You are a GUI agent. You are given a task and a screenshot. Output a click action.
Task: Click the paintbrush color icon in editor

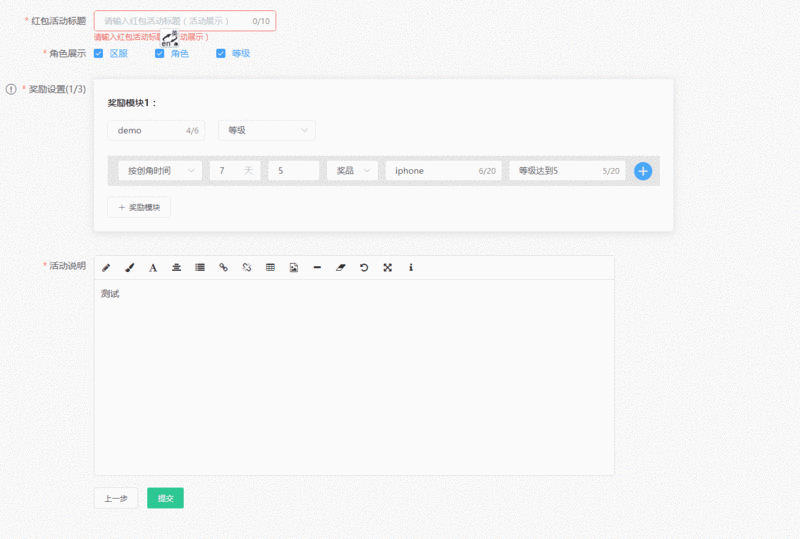coord(130,267)
